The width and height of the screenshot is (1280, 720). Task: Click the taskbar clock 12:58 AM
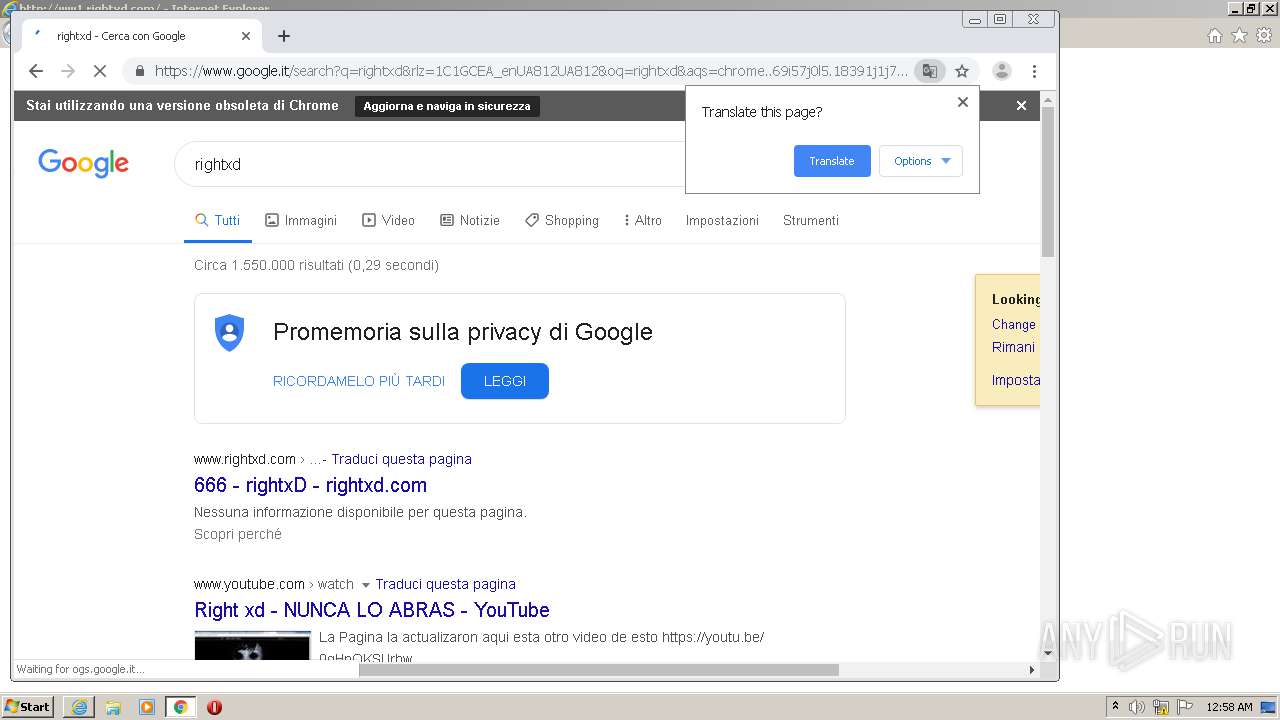coord(1229,707)
